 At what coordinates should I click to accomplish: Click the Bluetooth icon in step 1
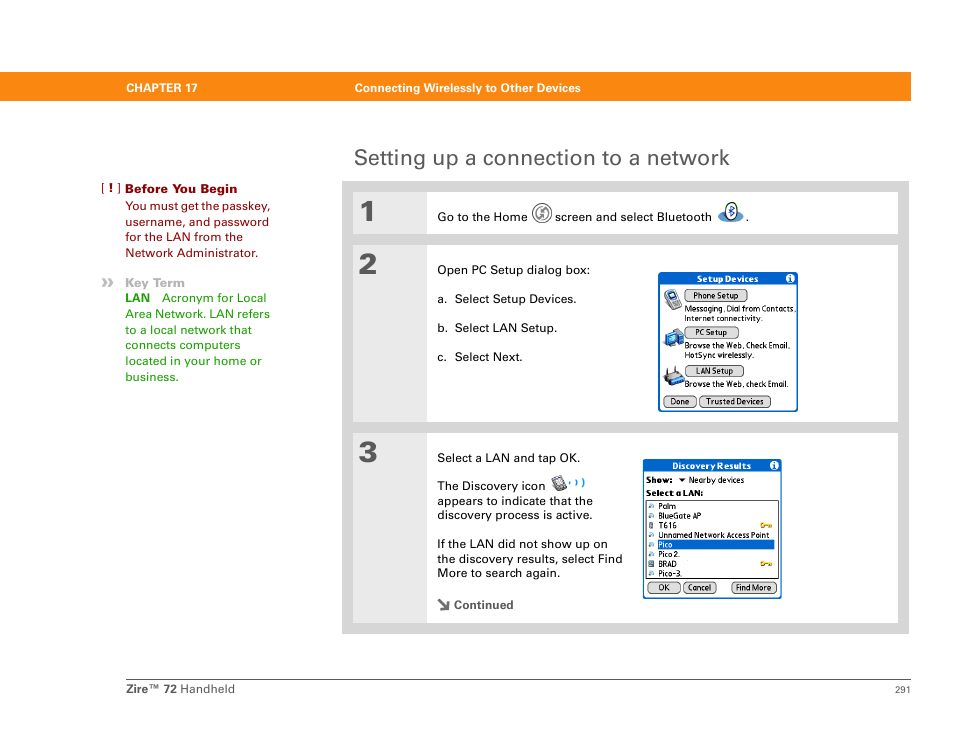(731, 212)
